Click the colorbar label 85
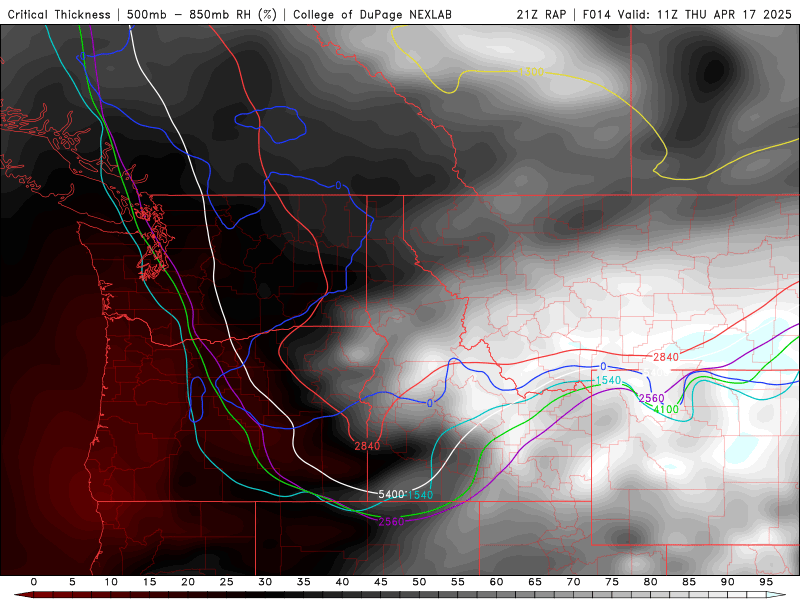 click(x=689, y=582)
